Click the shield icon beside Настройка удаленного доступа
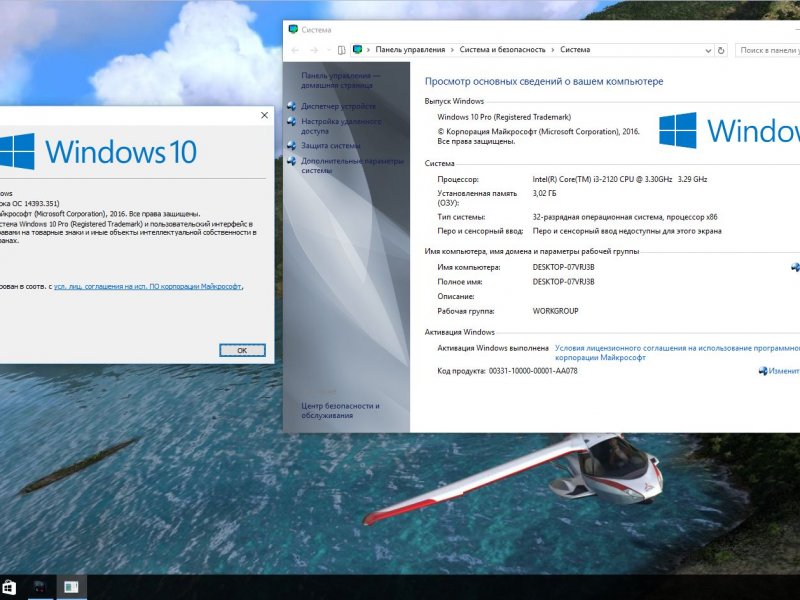 (x=291, y=121)
